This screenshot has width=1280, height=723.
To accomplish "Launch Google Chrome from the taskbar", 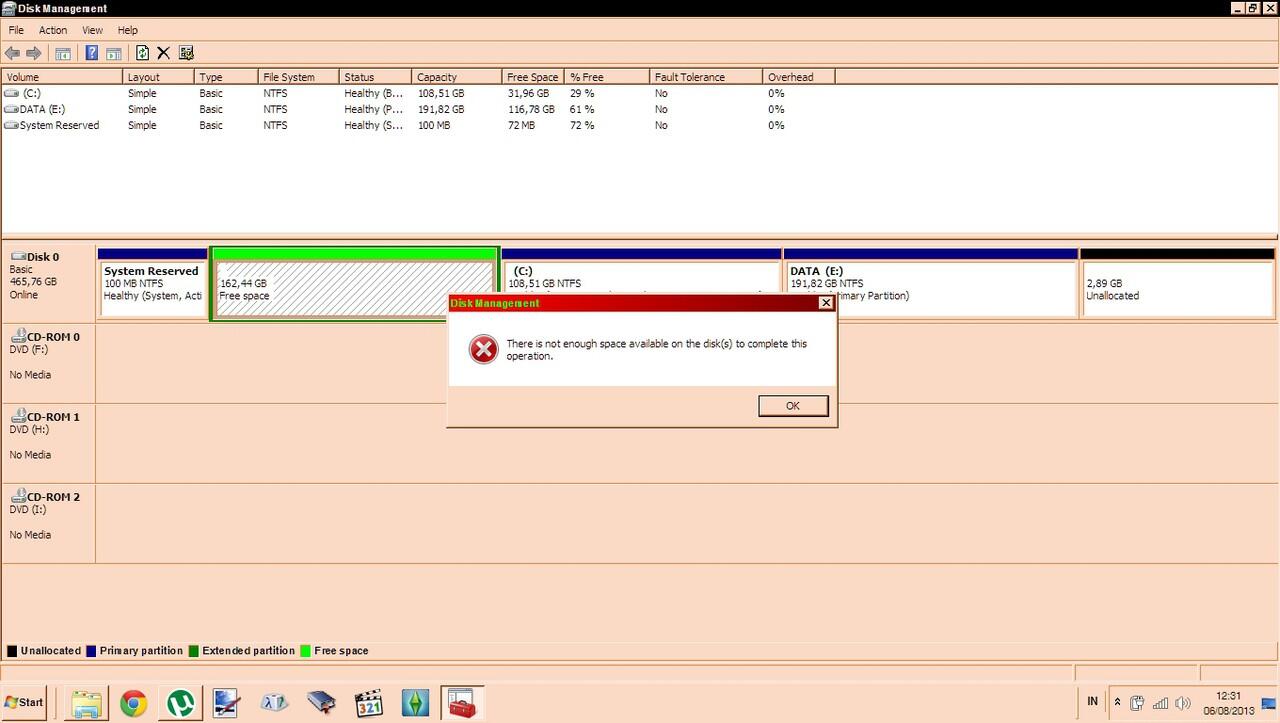I will [134, 702].
